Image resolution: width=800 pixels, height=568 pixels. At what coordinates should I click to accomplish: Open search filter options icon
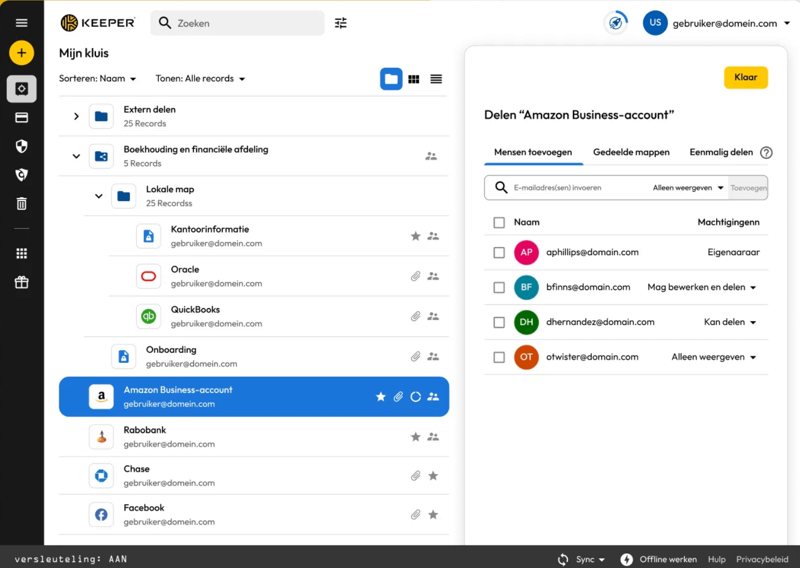pyautogui.click(x=341, y=23)
